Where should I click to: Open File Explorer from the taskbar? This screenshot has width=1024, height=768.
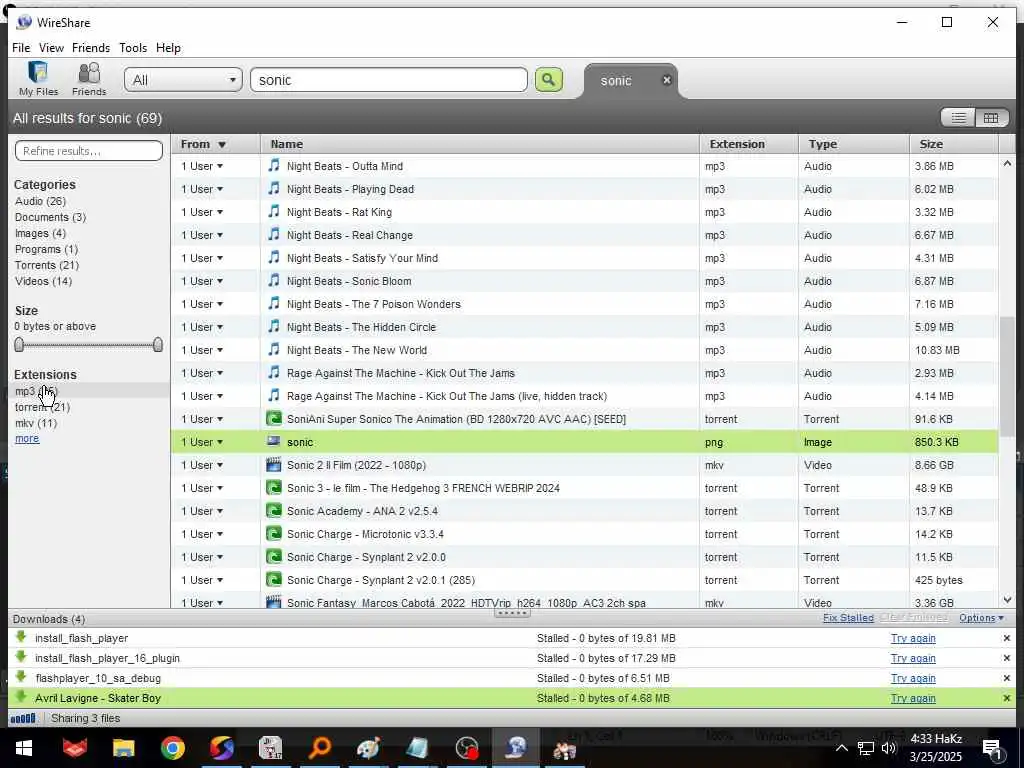pyautogui.click(x=123, y=748)
